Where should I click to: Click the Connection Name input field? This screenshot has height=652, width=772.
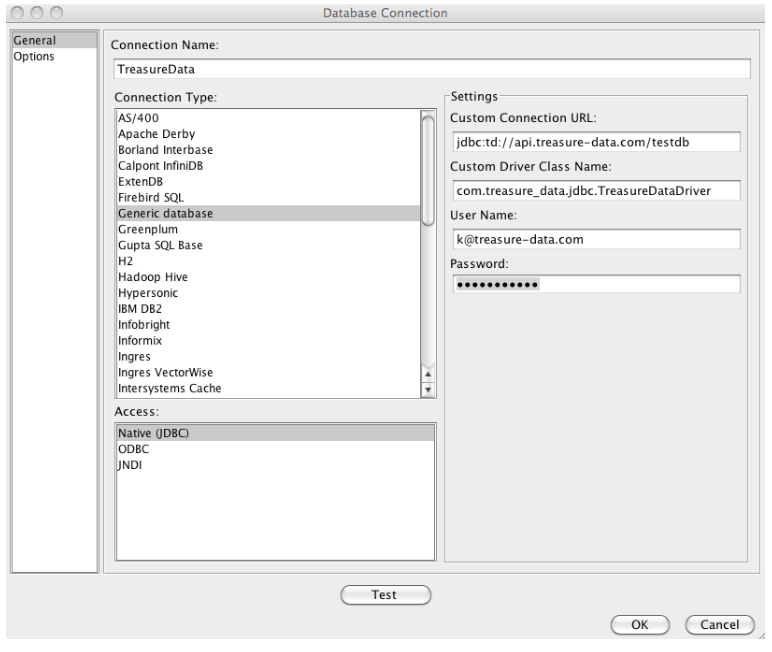coord(432,69)
